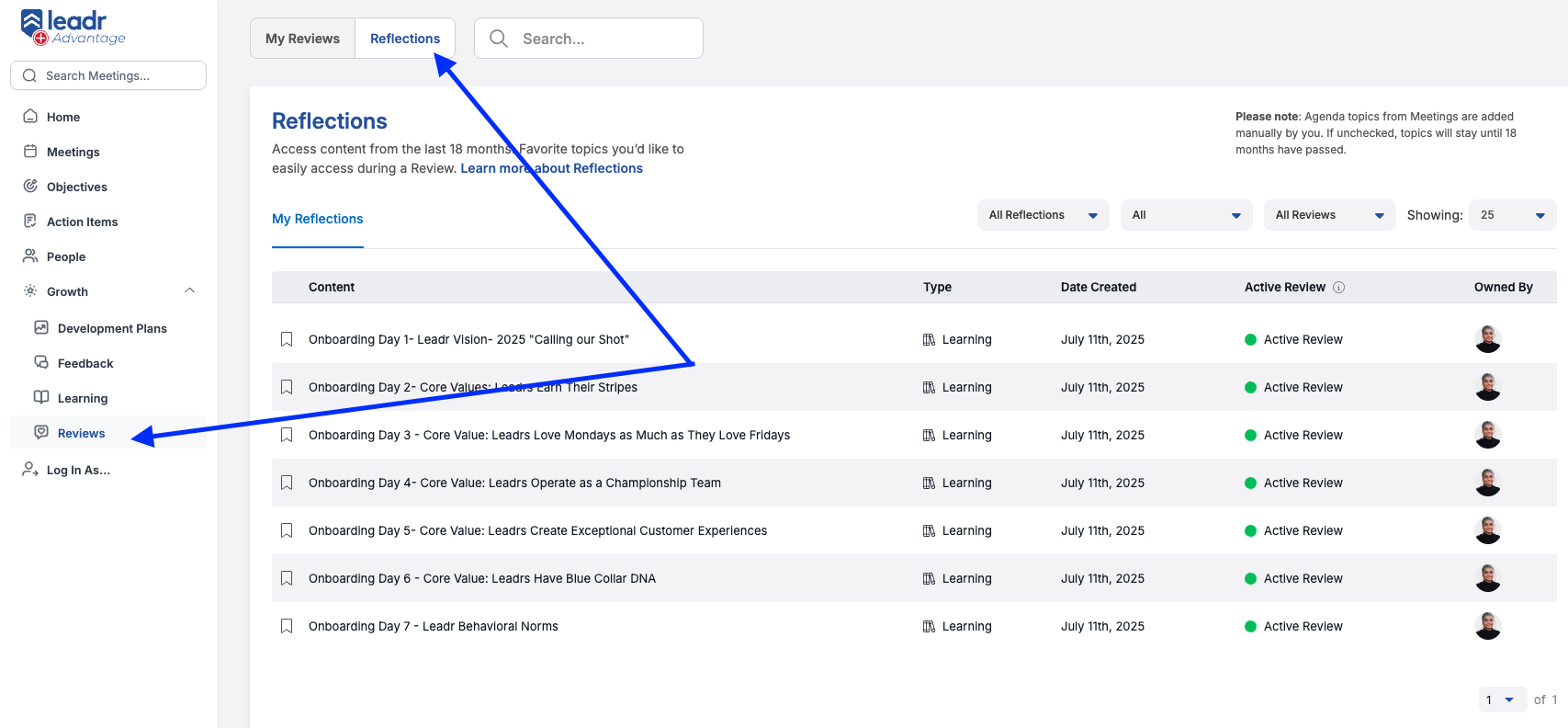Click the Log In As user icon
Image resolution: width=1568 pixels, height=728 pixels.
[x=30, y=469]
